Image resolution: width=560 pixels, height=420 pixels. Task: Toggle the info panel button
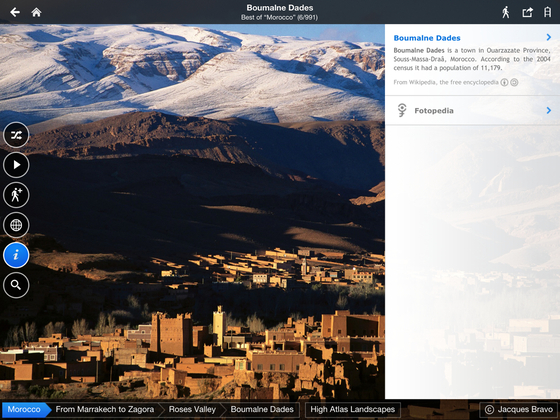[x=16, y=255]
